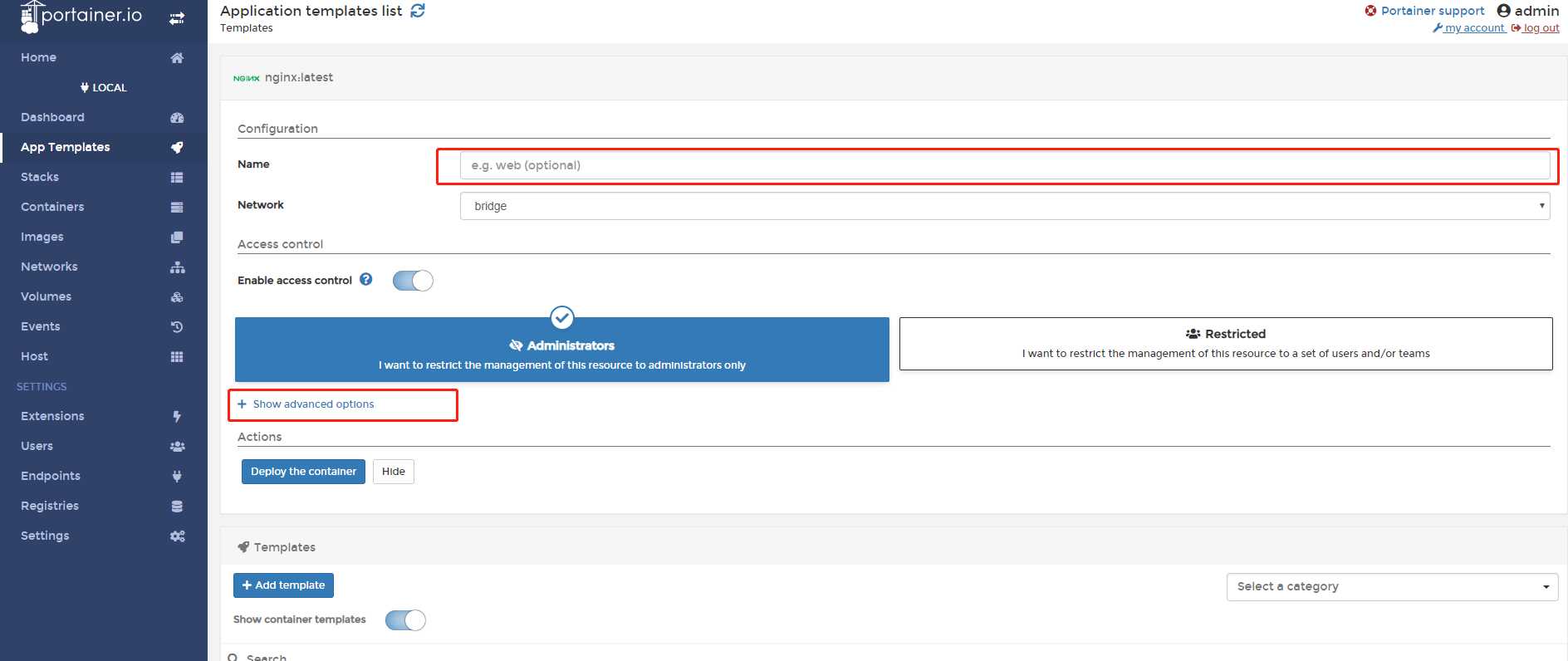Click the Templates breadcrumb text
1568x661 pixels.
[x=246, y=28]
